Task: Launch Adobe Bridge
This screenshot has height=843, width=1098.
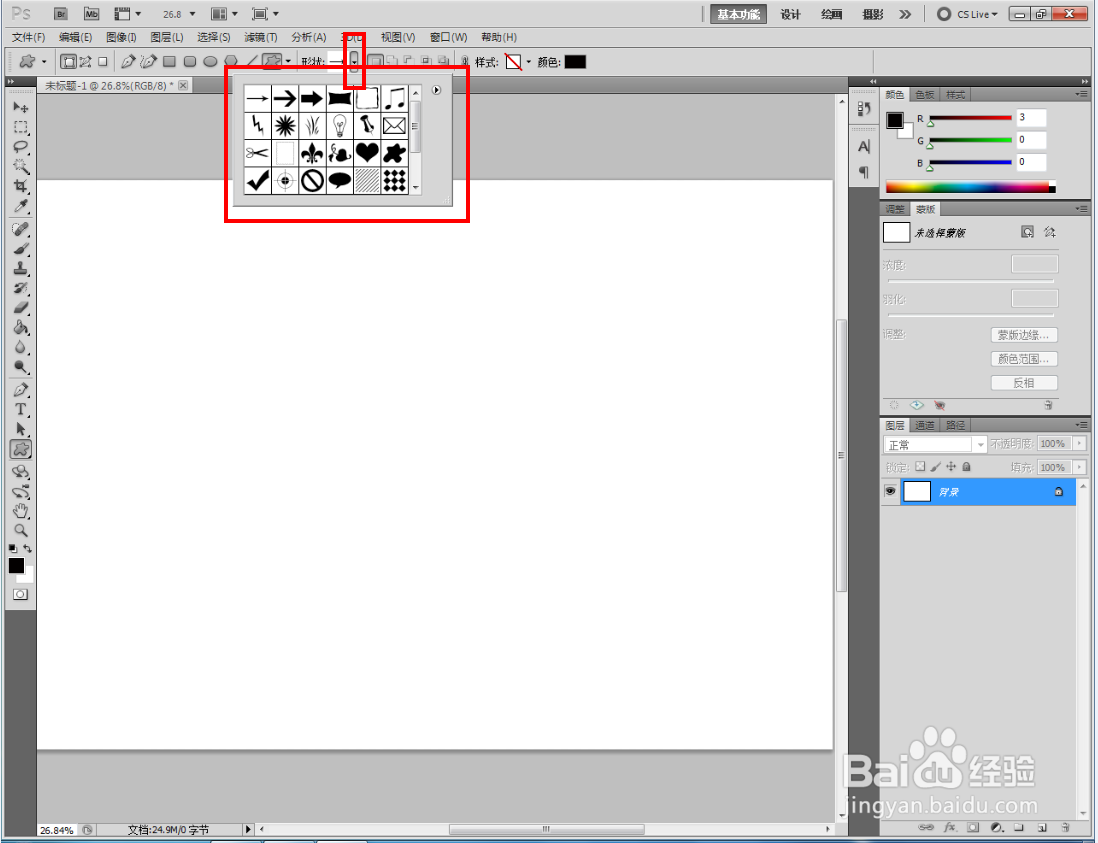Action: (61, 14)
